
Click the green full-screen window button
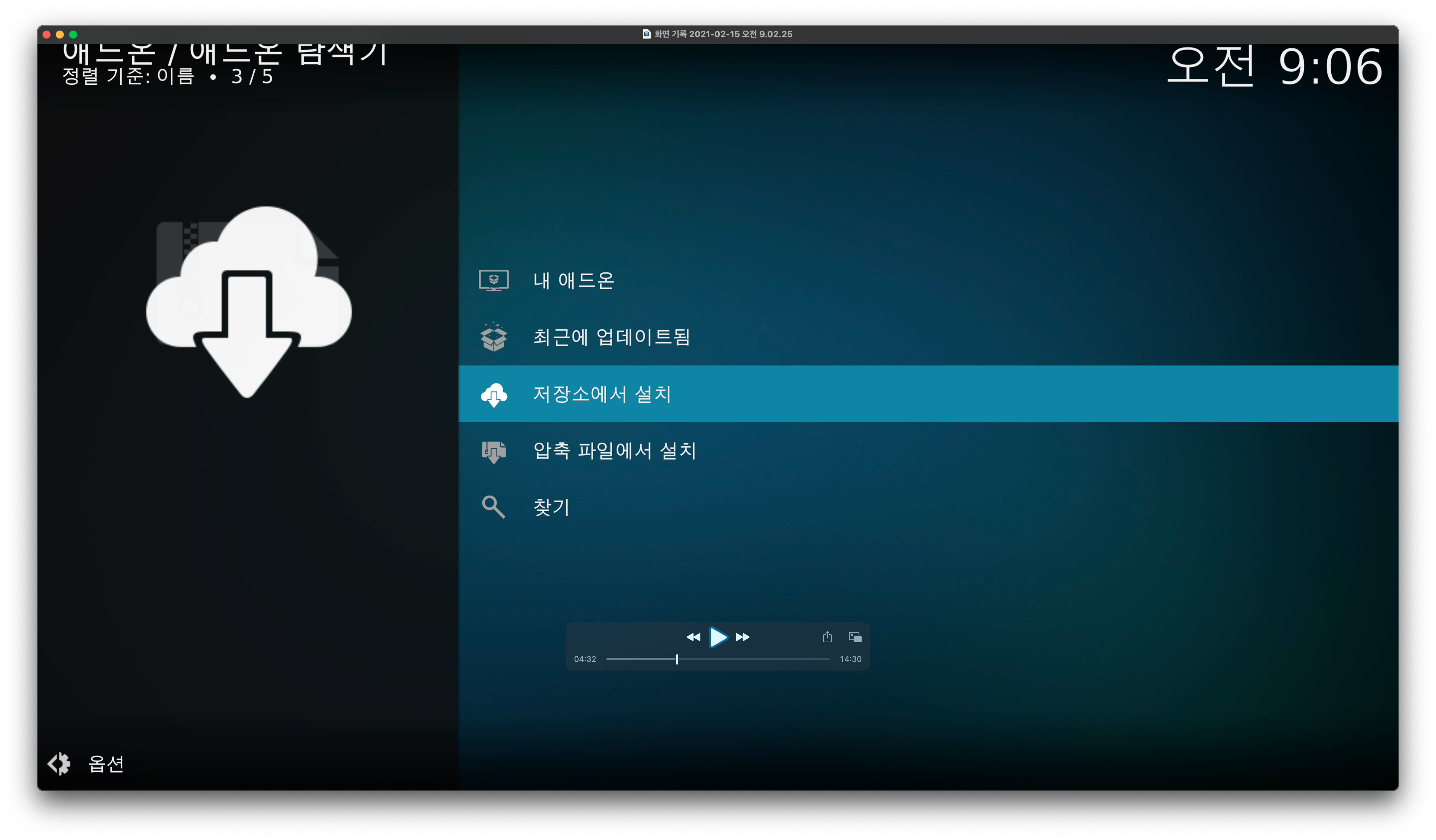click(x=73, y=34)
